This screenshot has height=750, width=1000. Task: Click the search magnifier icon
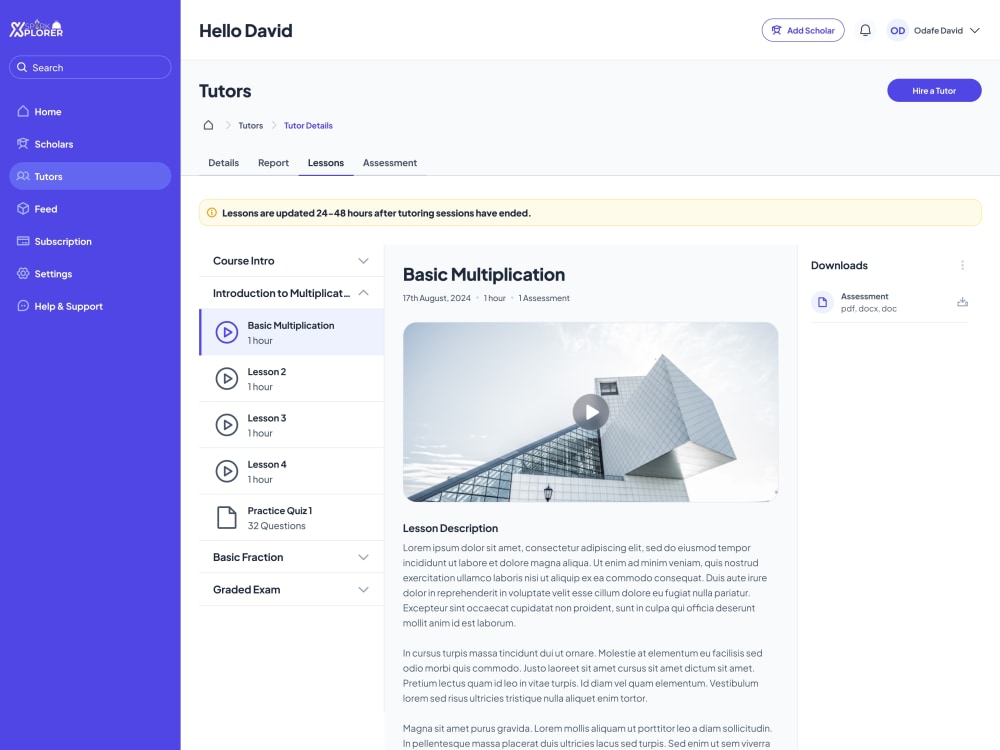tap(22, 67)
